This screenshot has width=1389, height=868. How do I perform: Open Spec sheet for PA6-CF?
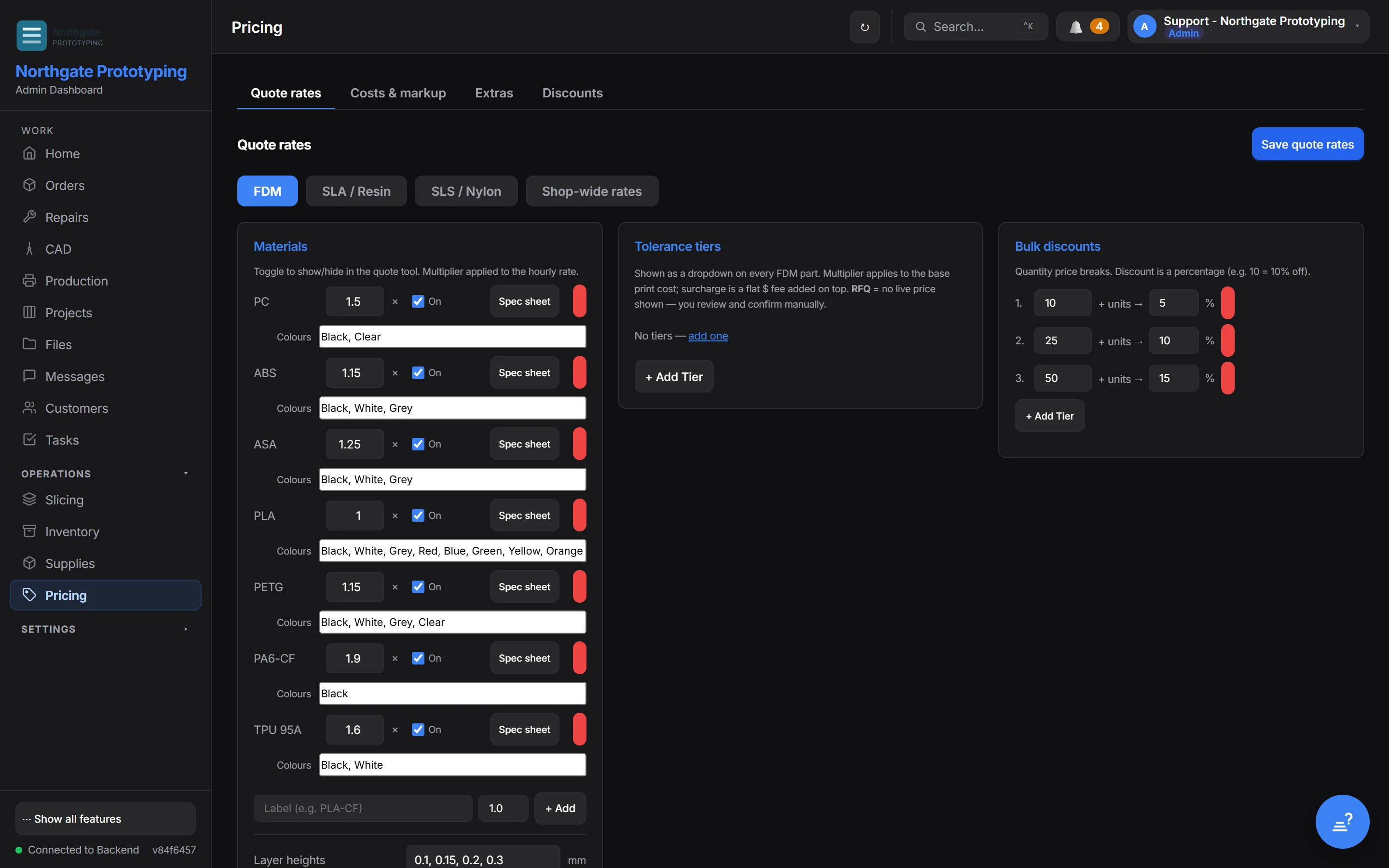[524, 658]
